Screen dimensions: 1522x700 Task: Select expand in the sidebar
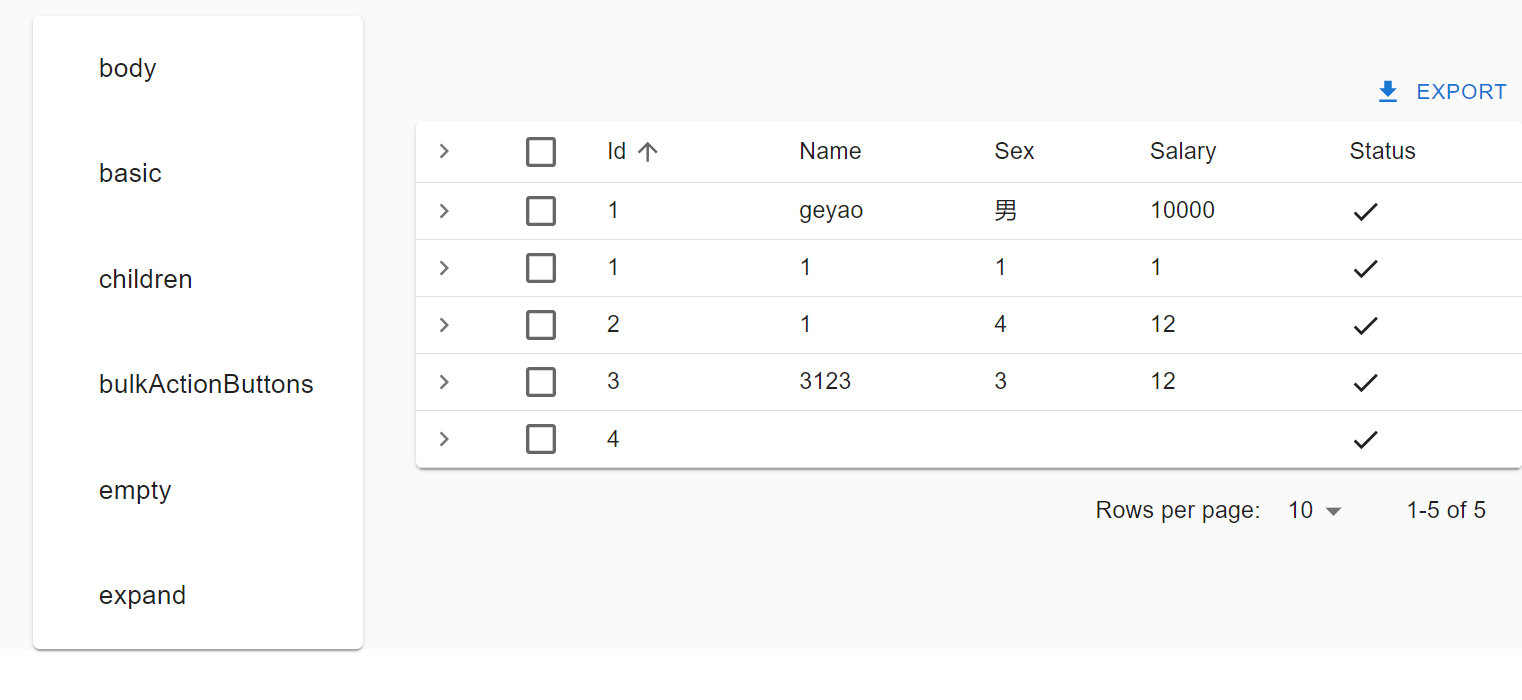142,595
